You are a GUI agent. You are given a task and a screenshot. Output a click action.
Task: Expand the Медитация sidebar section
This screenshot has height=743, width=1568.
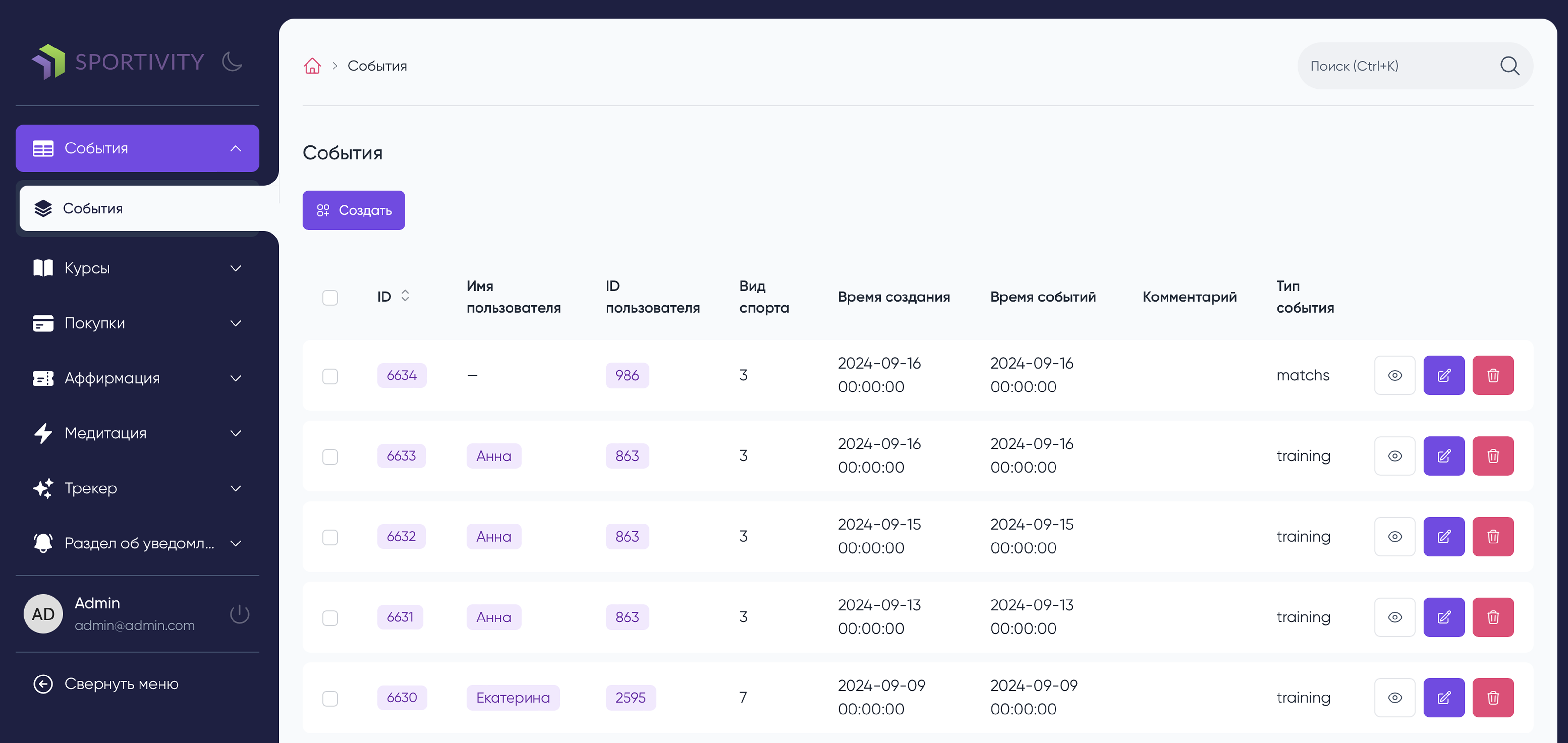138,433
